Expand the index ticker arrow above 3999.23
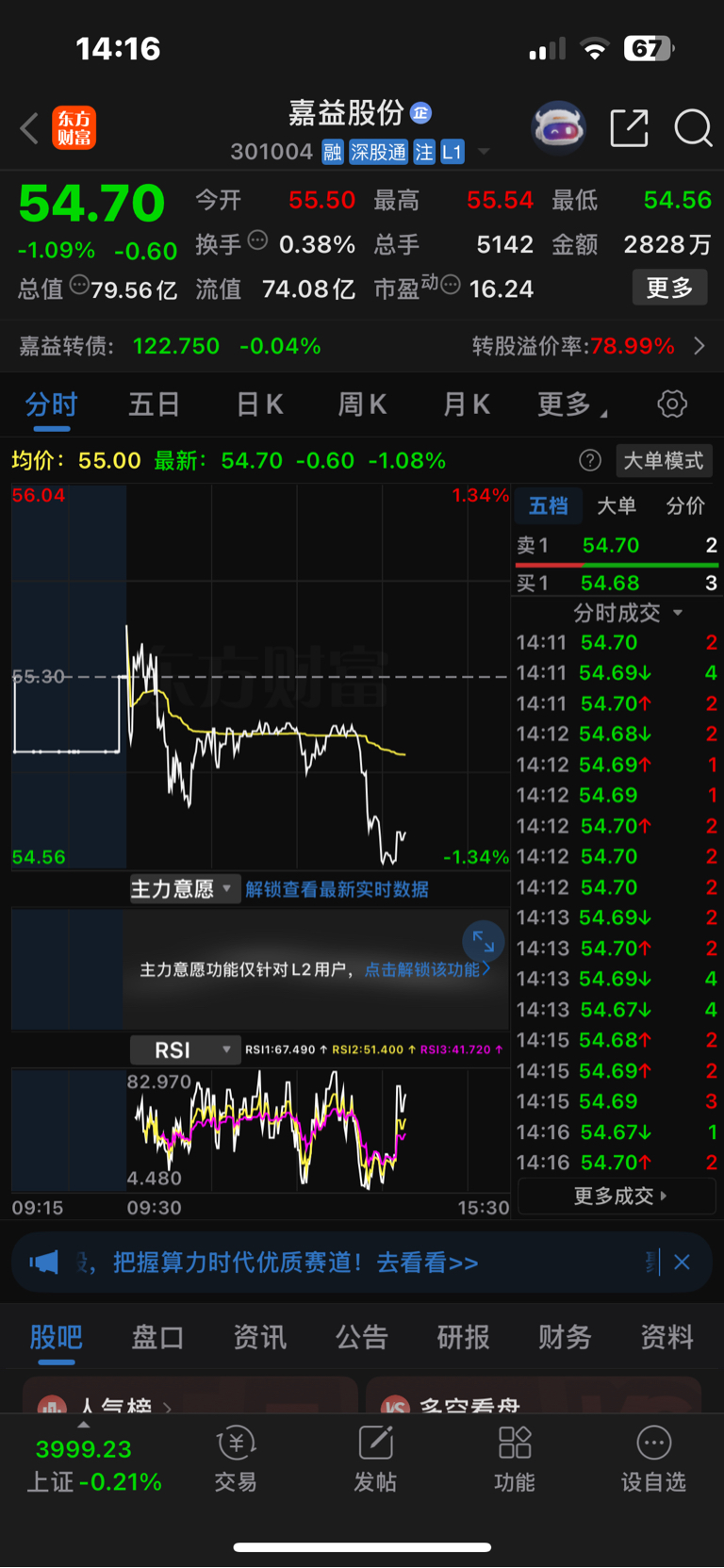The image size is (724, 1568). [x=83, y=1425]
